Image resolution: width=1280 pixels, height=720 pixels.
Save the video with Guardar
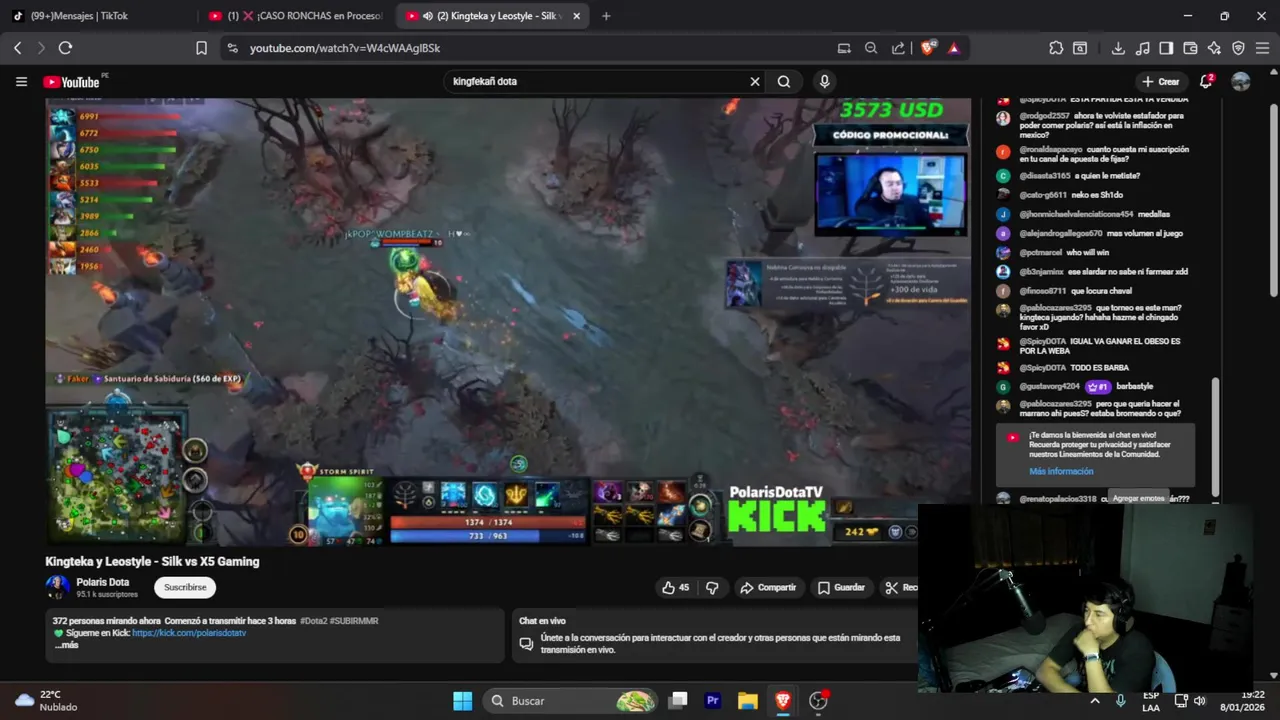coord(841,587)
